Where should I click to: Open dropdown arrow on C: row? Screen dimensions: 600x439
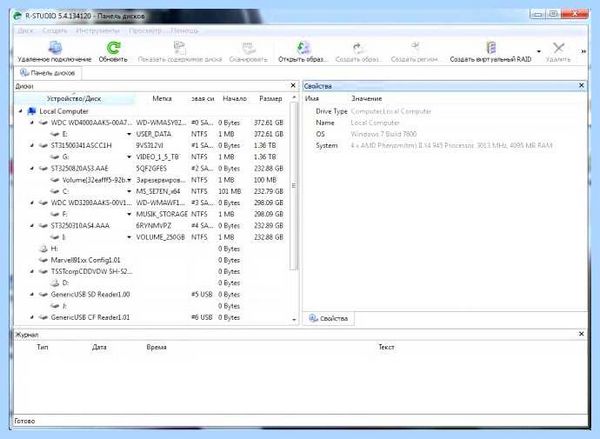(x=129, y=191)
